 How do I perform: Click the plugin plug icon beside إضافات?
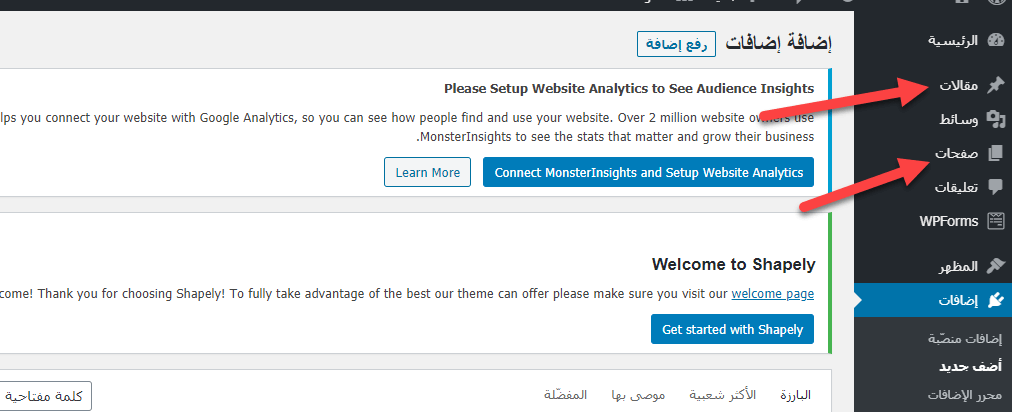pos(997,300)
